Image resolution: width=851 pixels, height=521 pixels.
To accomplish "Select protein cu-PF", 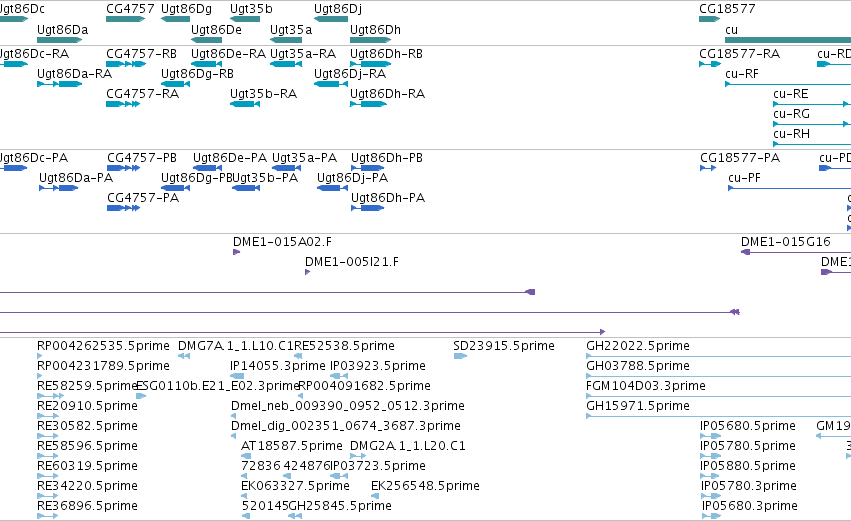I will click(x=744, y=178).
